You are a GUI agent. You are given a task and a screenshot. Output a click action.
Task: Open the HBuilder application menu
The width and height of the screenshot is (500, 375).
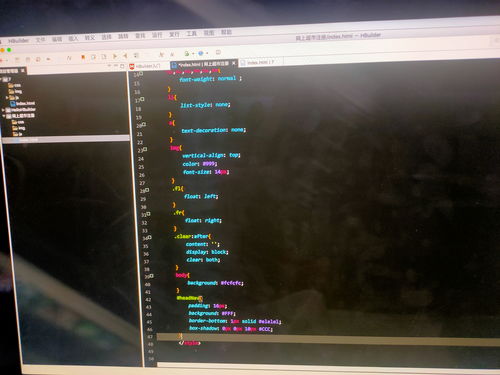[18, 41]
